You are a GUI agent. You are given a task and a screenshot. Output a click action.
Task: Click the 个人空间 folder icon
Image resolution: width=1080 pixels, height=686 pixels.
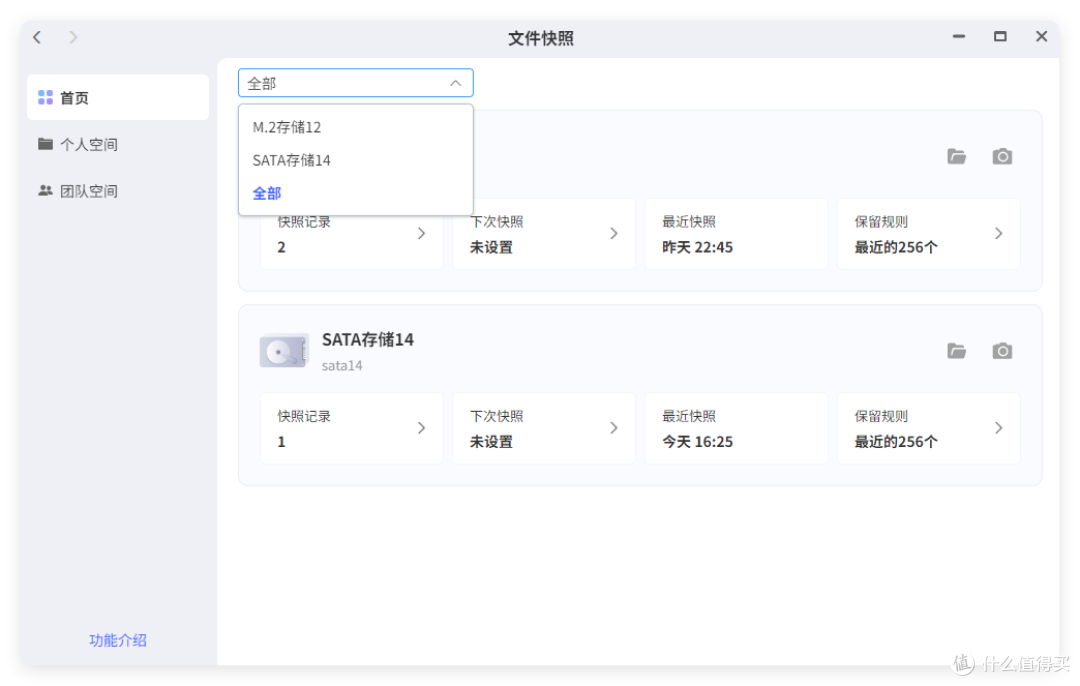pyautogui.click(x=45, y=143)
